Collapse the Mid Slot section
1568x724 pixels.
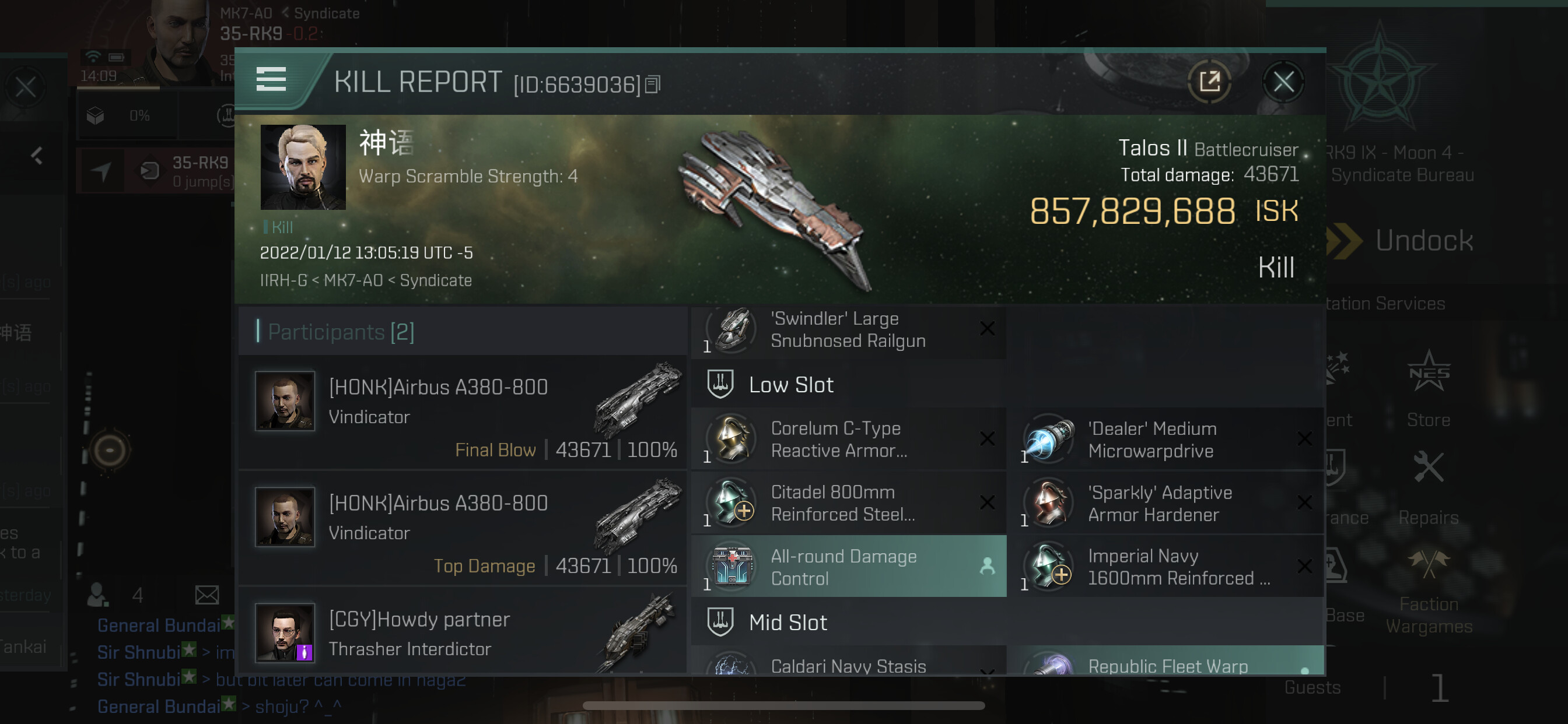(849, 623)
